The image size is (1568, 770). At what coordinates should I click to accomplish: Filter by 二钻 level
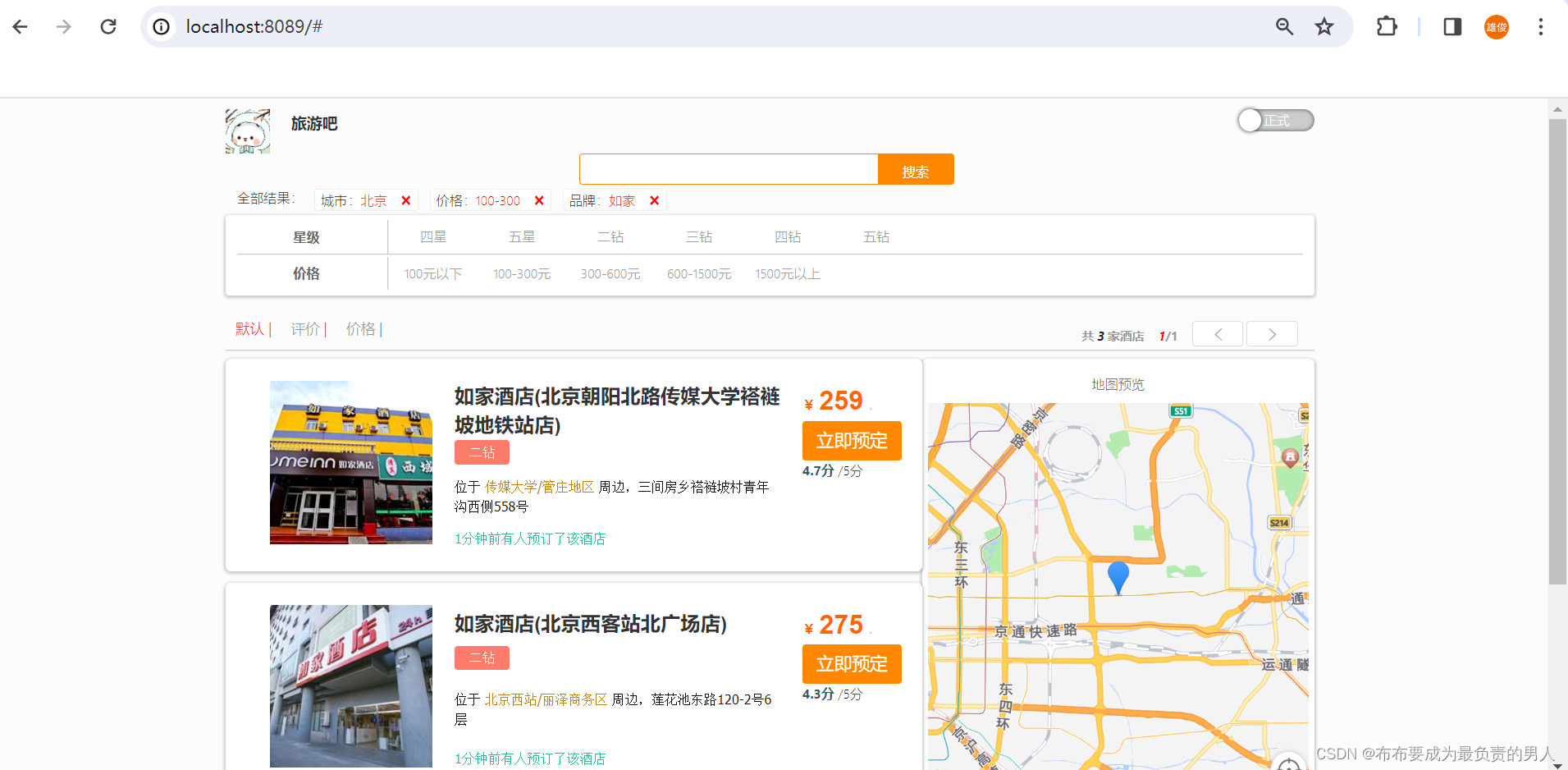pos(610,237)
